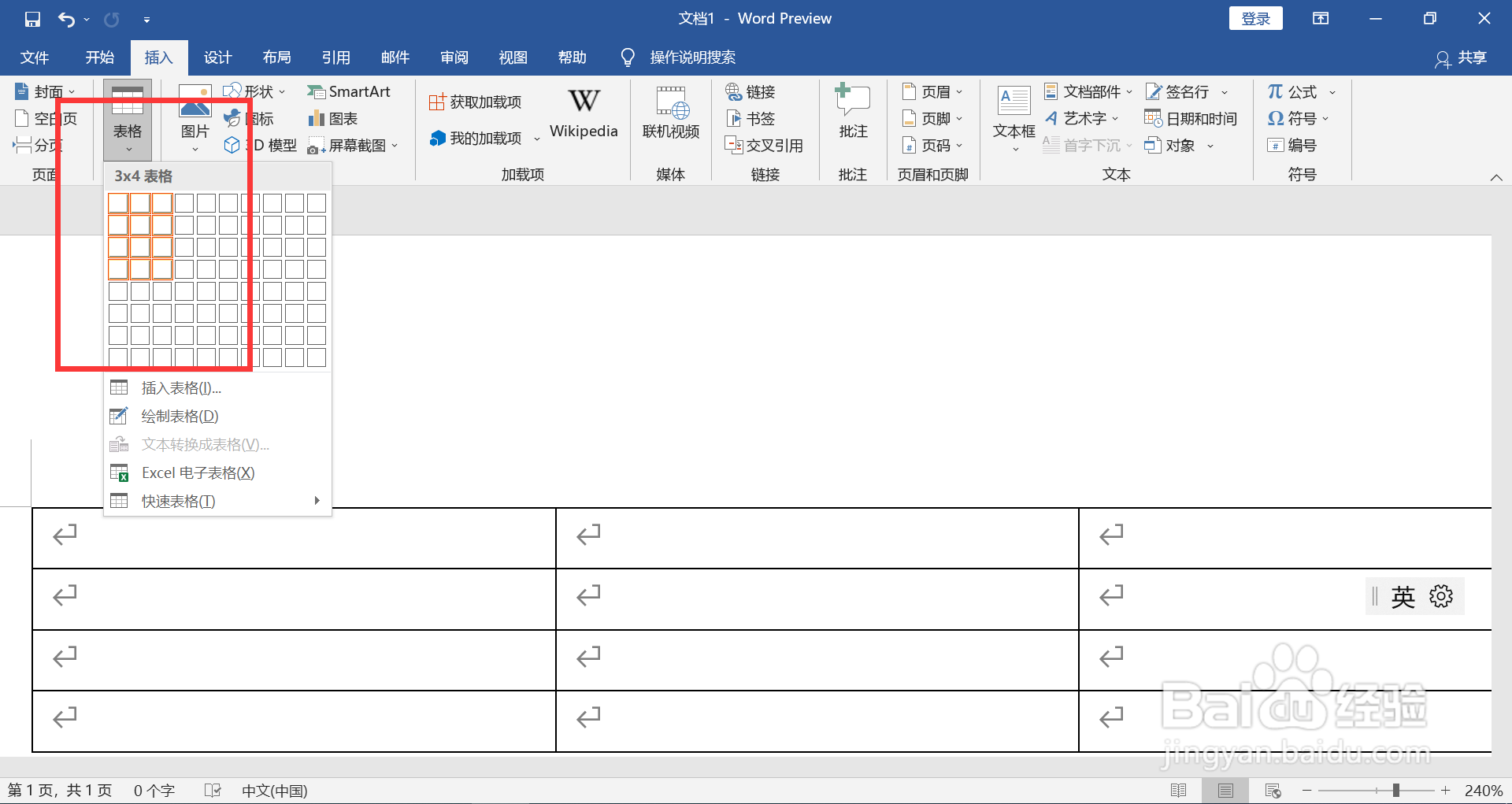Click the 240% zoom level

[1484, 791]
